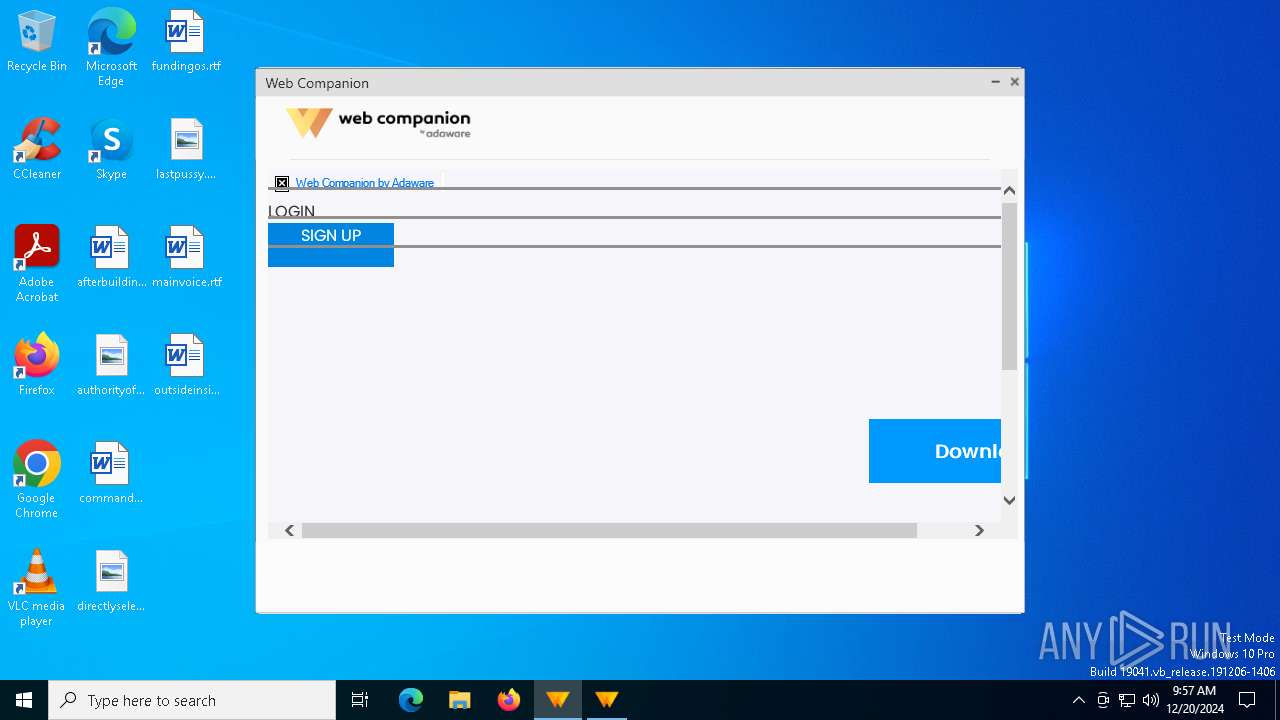
Task: Click the taskbar search box
Action: [x=192, y=700]
